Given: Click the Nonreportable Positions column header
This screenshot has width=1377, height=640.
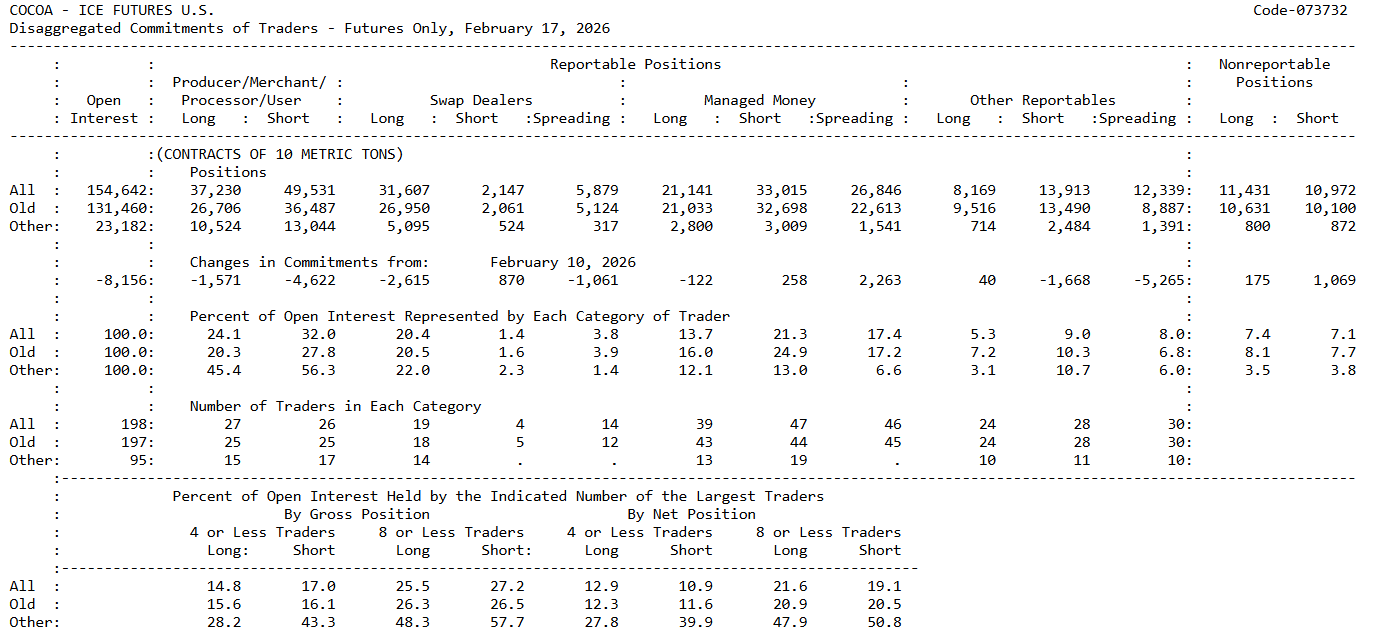Looking at the screenshot, I should [x=1274, y=73].
